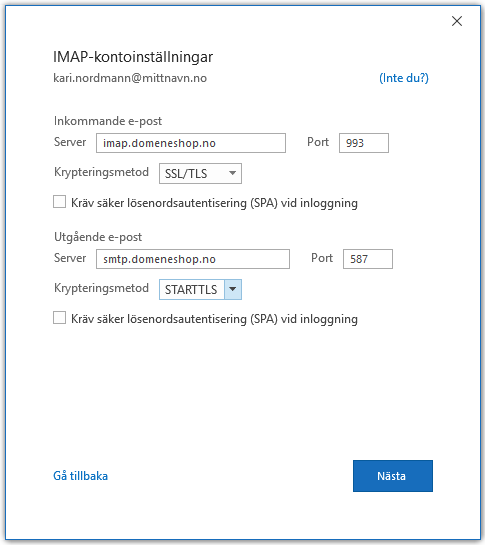Click the SPA label text for outgoing mail

click(x=214, y=319)
